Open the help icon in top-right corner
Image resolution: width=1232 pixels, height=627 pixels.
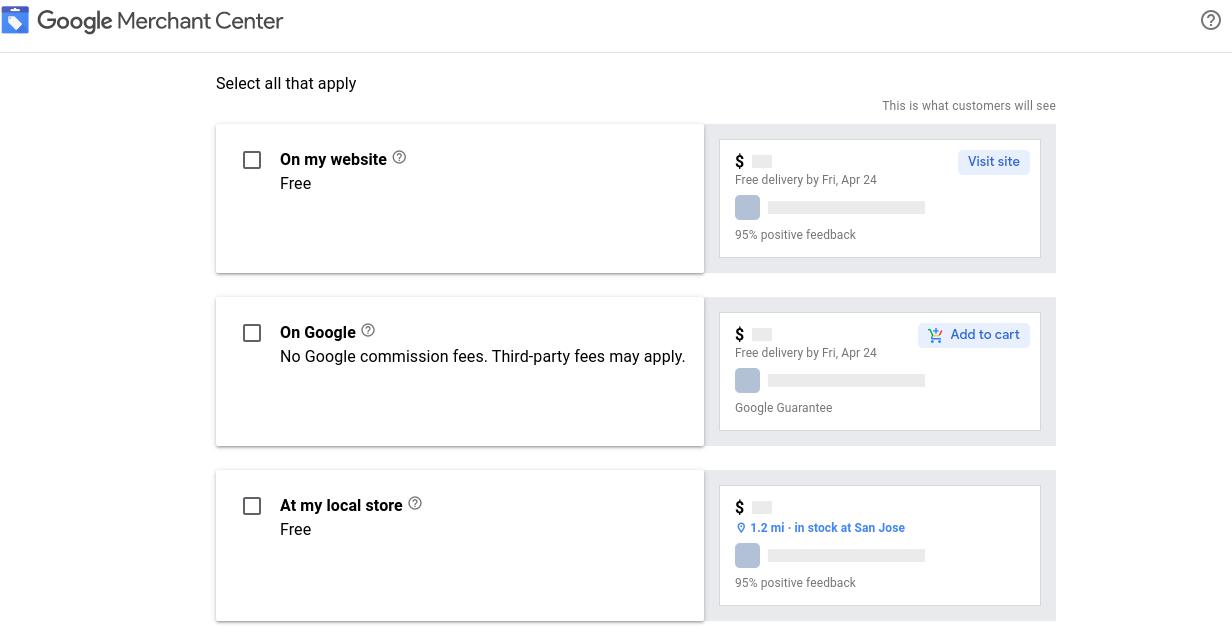[1210, 20]
